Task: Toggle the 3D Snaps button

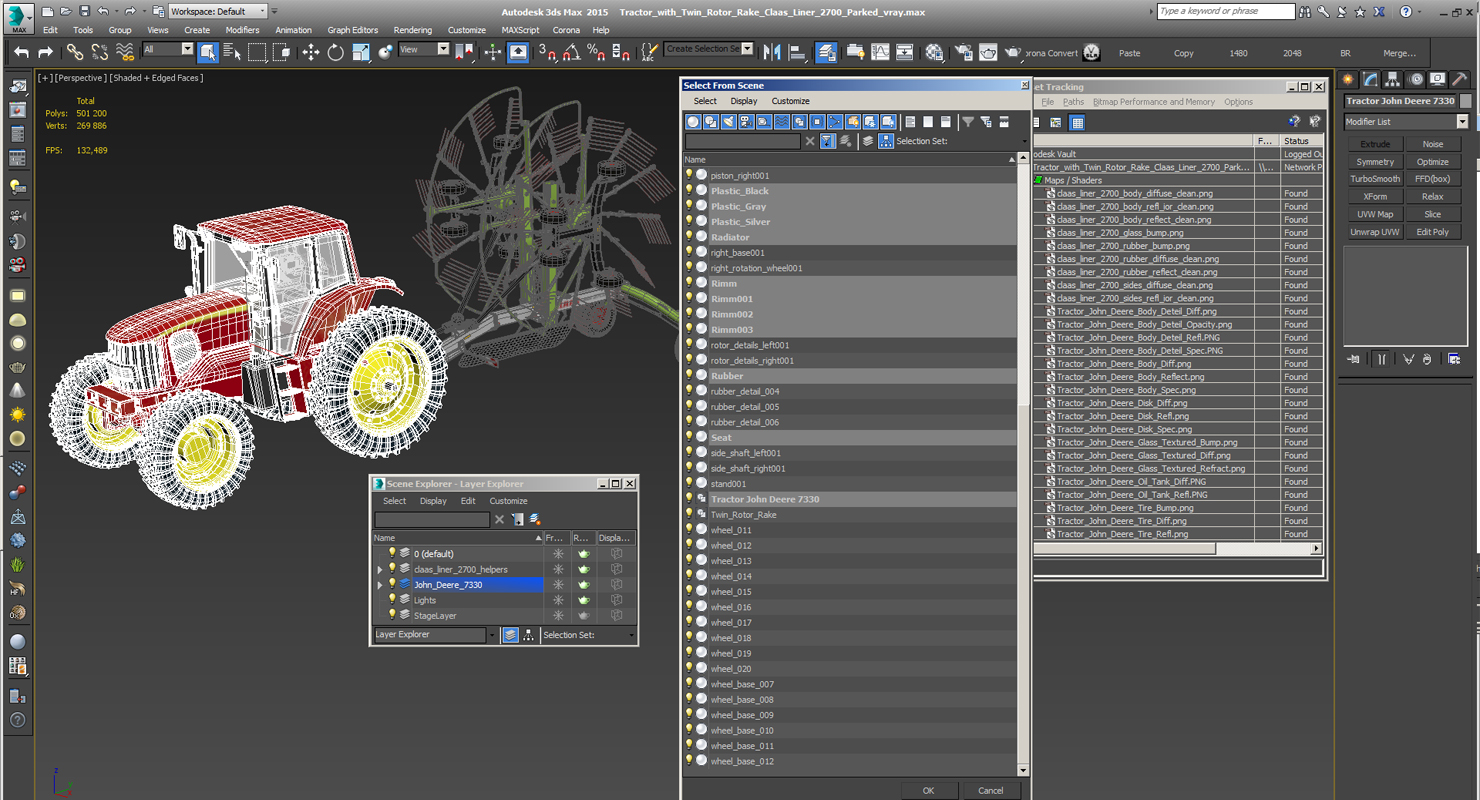Action: tap(546, 52)
